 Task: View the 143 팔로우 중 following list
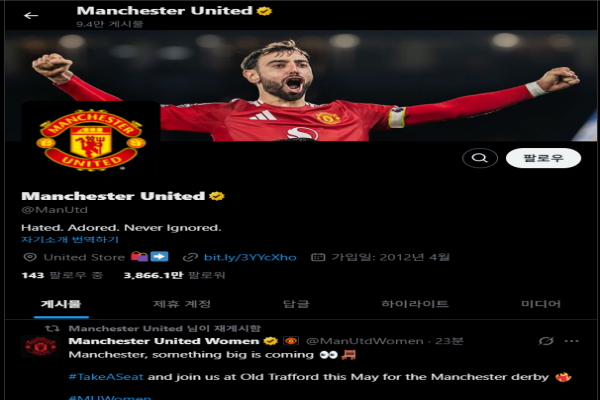coord(62,275)
